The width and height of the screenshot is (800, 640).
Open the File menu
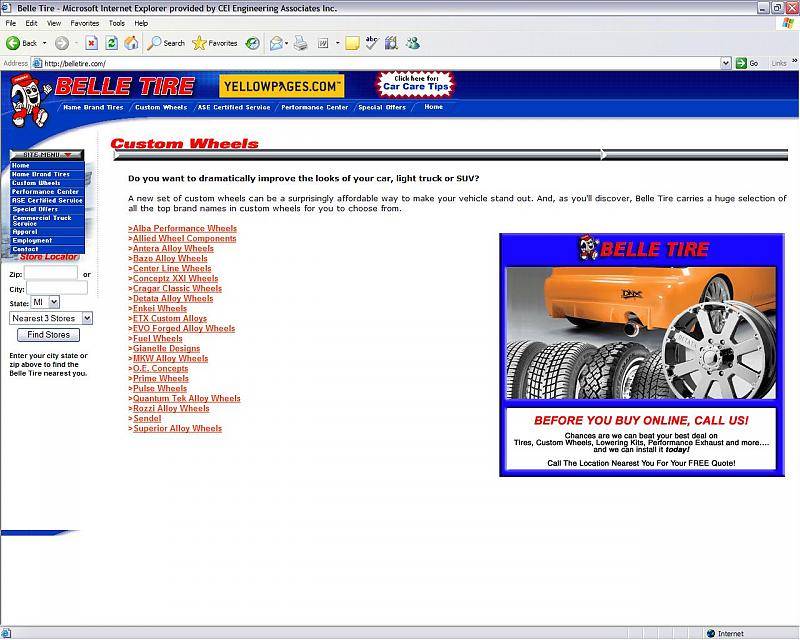click(11, 23)
